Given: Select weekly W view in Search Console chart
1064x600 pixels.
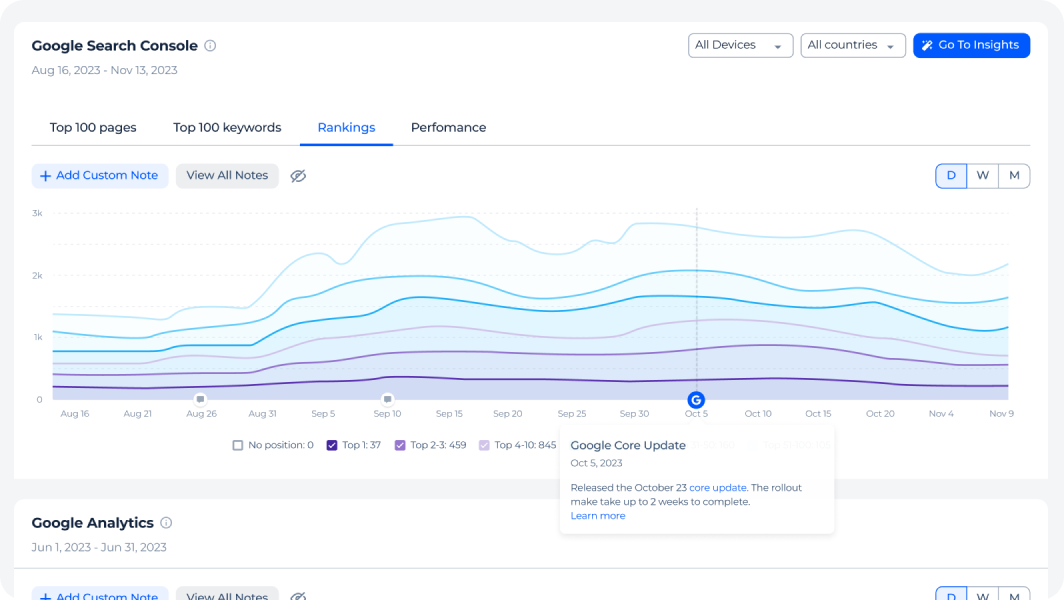Looking at the screenshot, I should point(983,176).
